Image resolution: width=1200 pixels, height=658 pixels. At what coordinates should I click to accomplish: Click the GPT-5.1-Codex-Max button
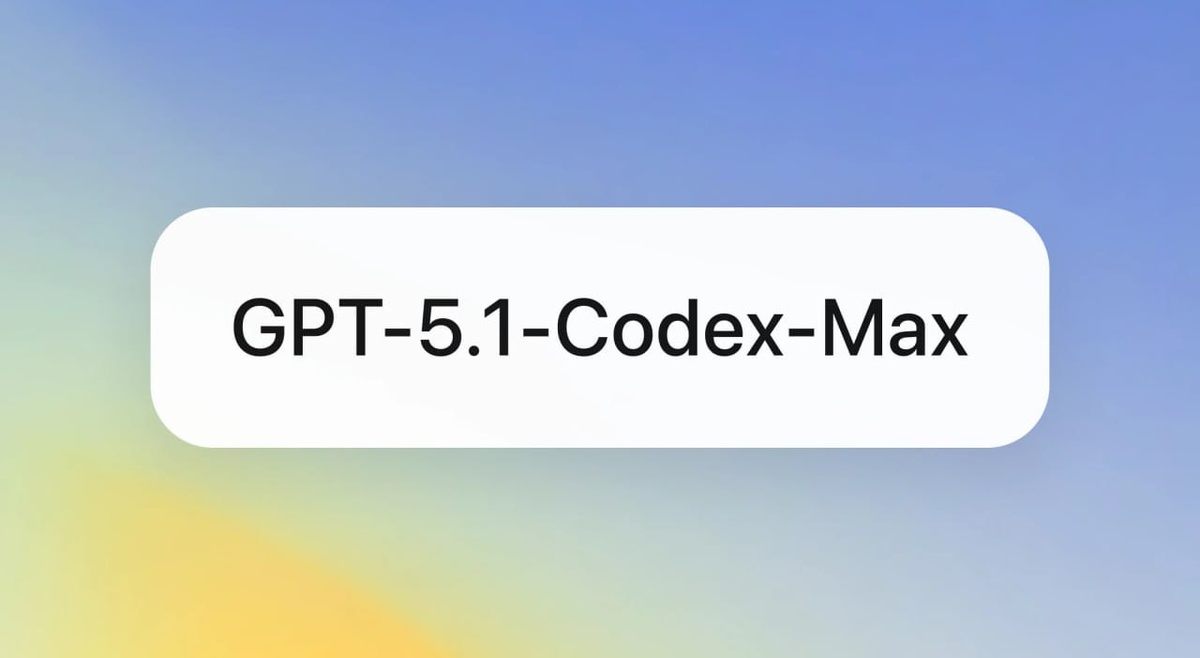pyautogui.click(x=600, y=327)
